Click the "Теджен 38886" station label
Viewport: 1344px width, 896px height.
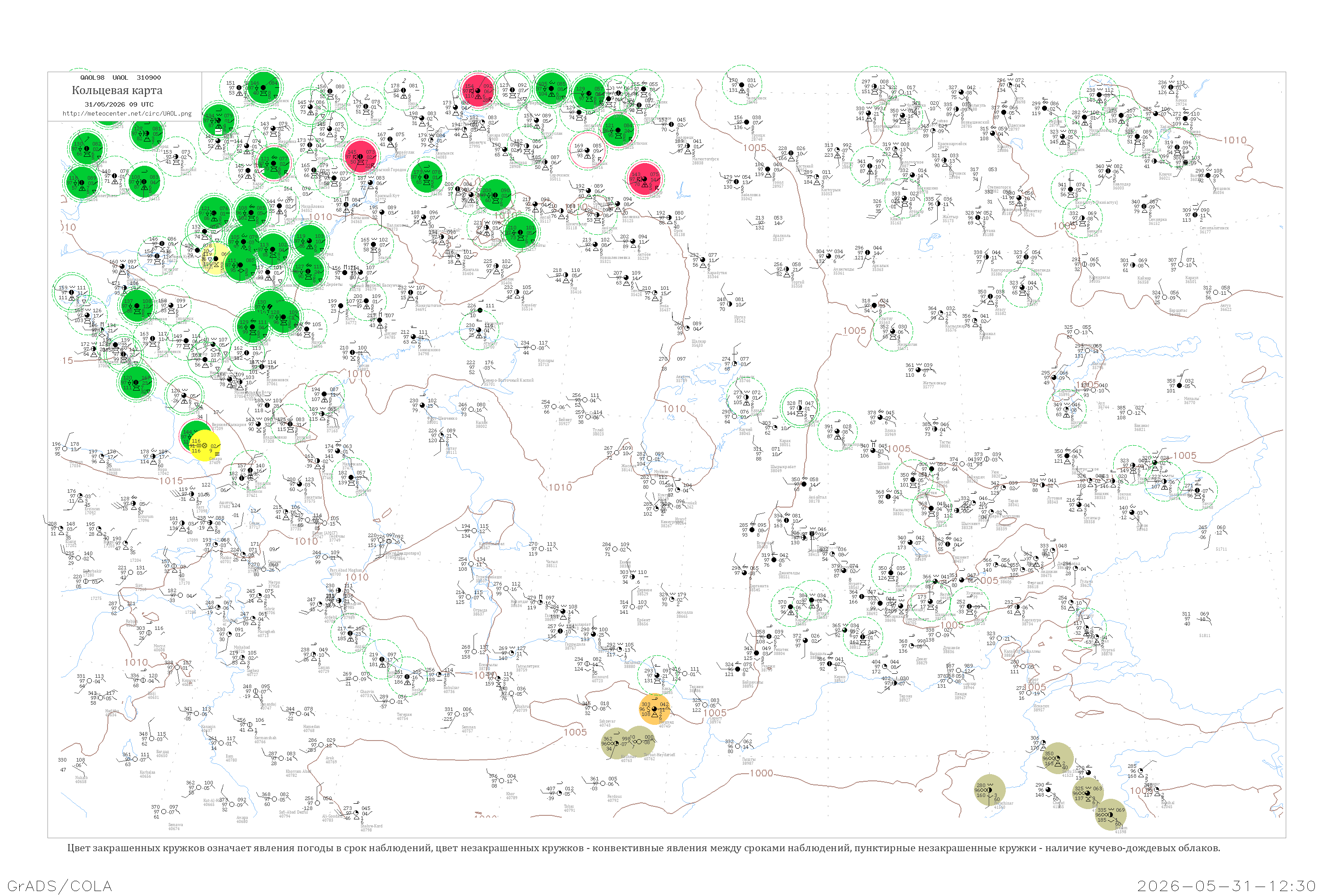(696, 688)
